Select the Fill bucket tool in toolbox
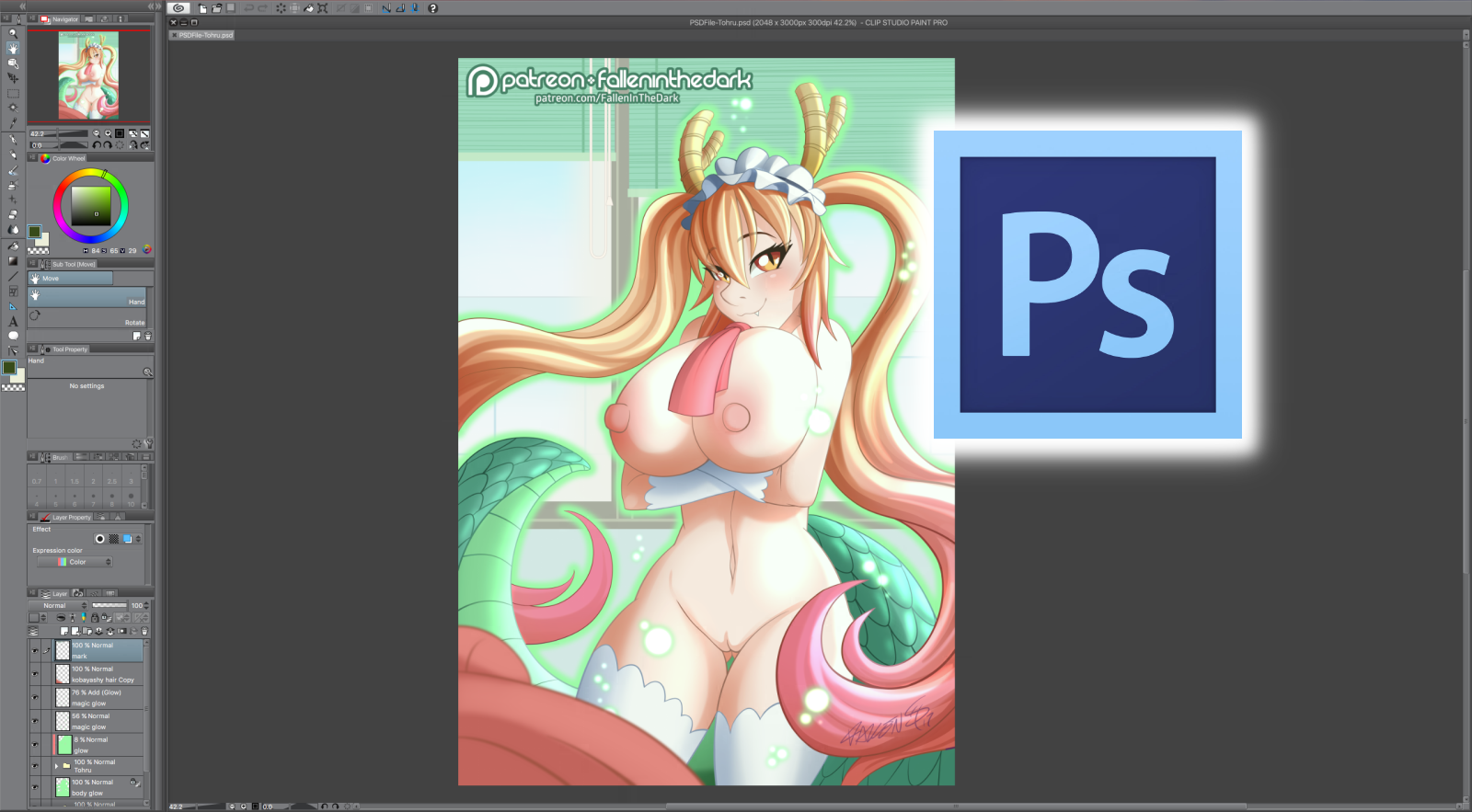The height and width of the screenshot is (812, 1472). click(13, 246)
